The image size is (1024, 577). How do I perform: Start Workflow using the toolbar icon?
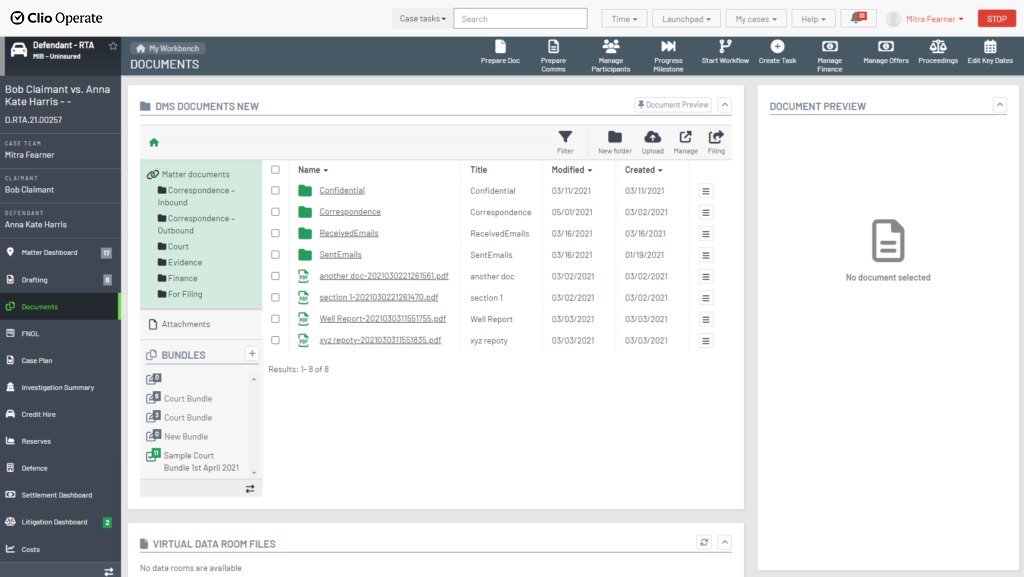click(725, 47)
